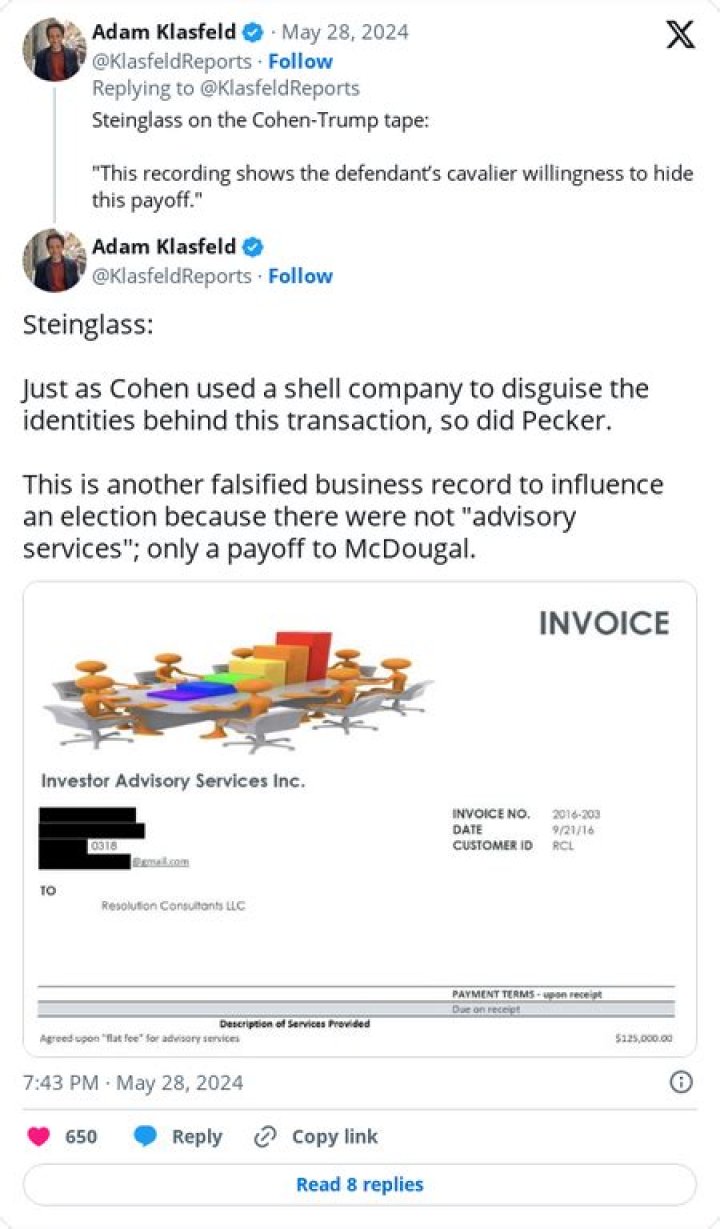Open the tweet info icon
The width and height of the screenshot is (720, 1229).
[x=680, y=1083]
